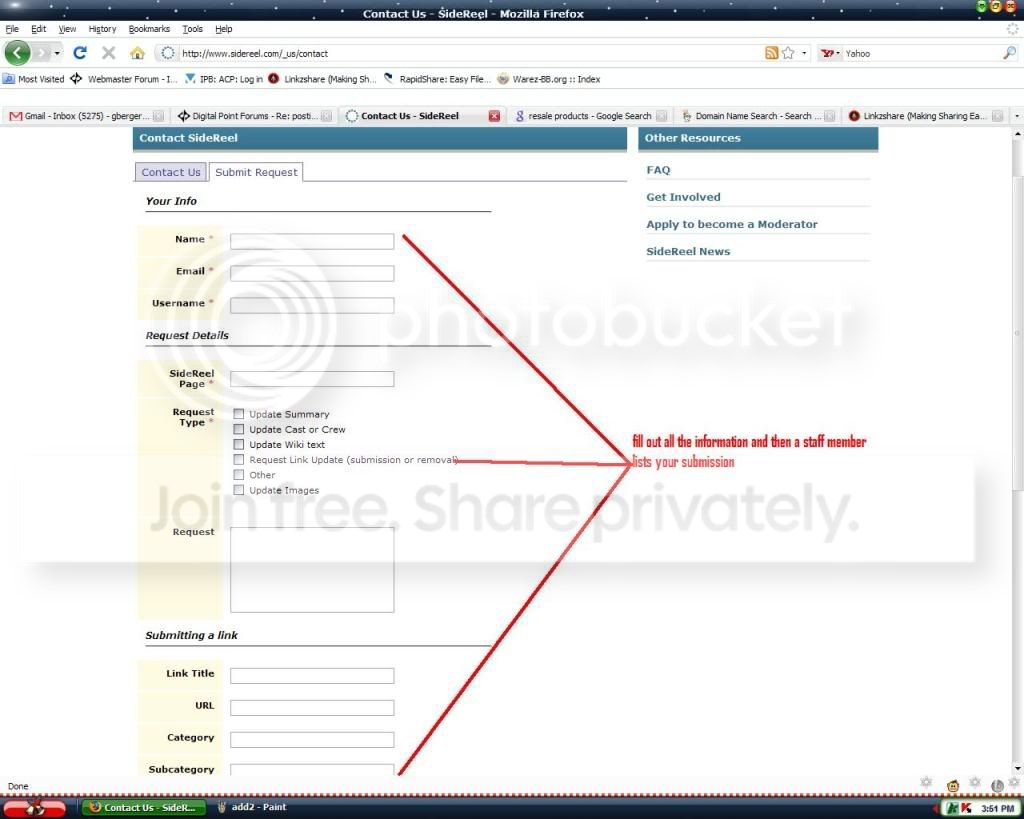This screenshot has width=1024, height=819.
Task: Open the Linkzshare bookmark in bookmarks toolbar
Action: (x=322, y=79)
